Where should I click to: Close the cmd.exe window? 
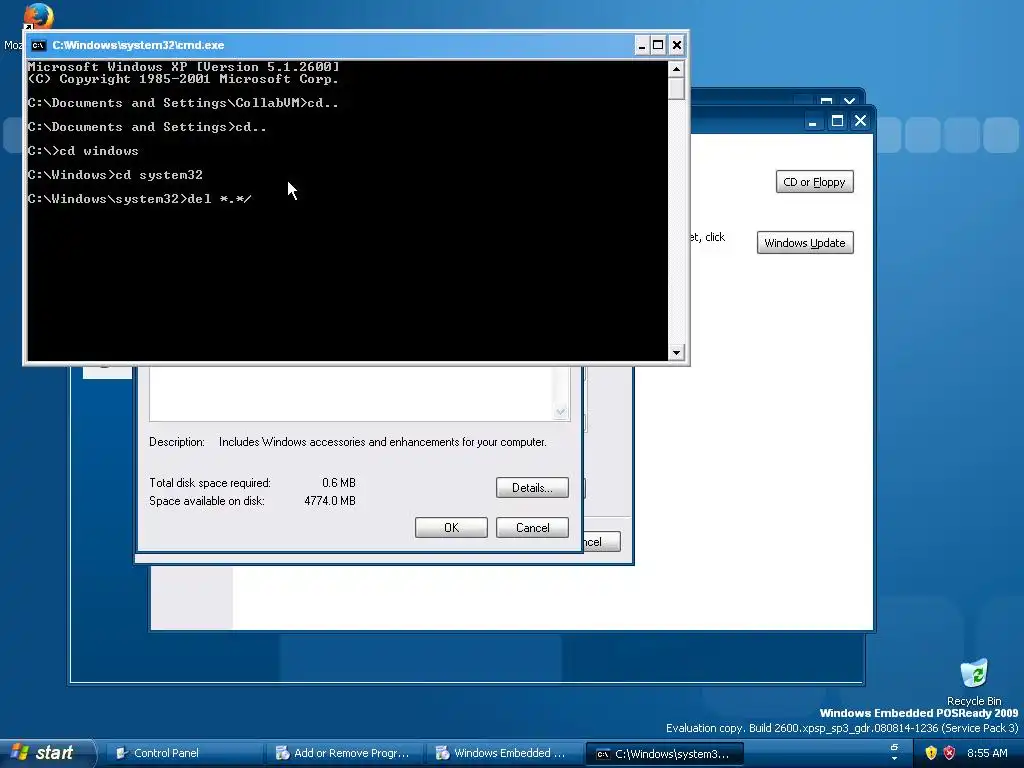click(x=677, y=45)
